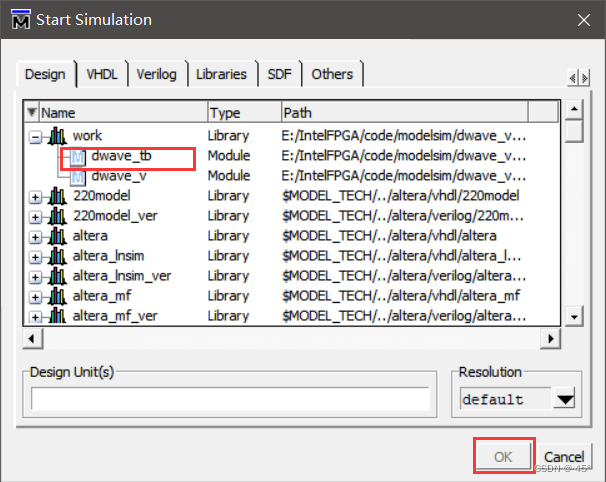Screen dimensions: 606x482
Task: Click path $MODEL_TECH/../altera/vhdl/altera_mf
Action: [x=401, y=296]
